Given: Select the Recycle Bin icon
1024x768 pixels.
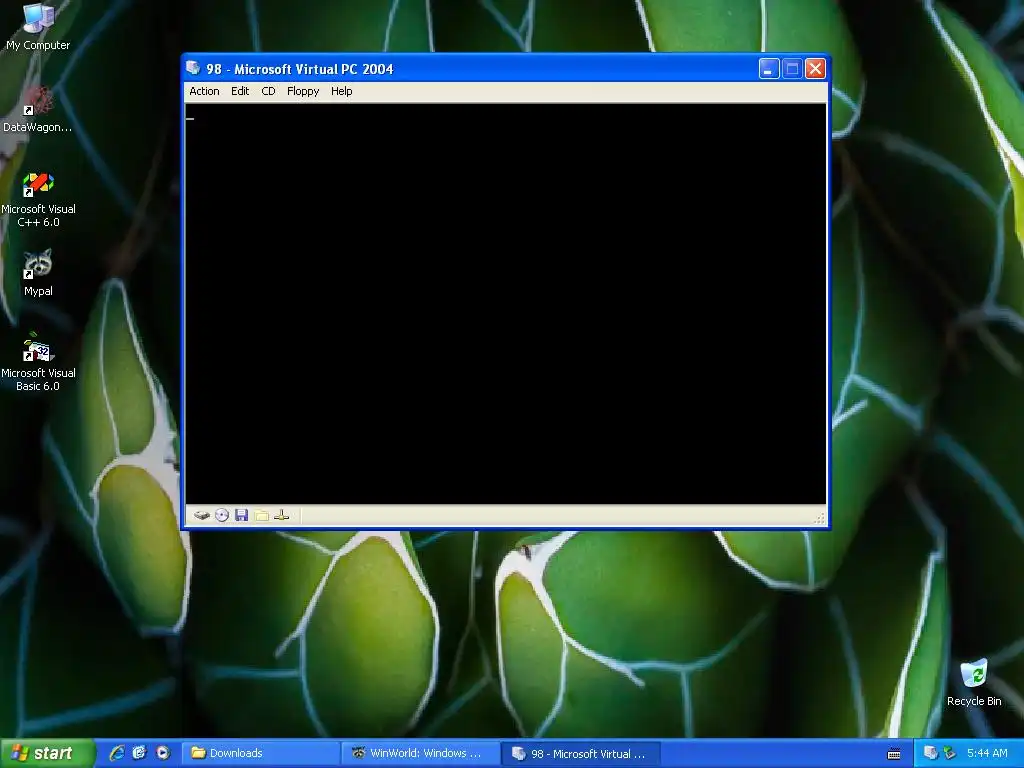Looking at the screenshot, I should [x=974, y=683].
